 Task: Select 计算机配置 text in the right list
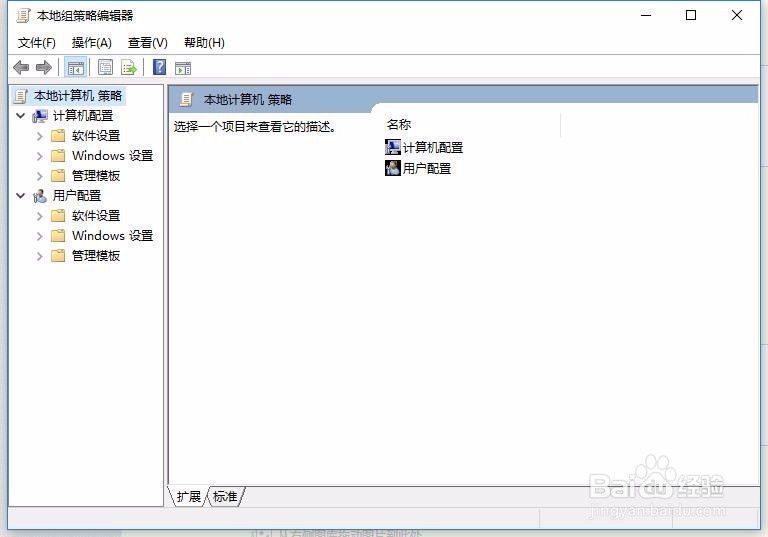pos(433,147)
